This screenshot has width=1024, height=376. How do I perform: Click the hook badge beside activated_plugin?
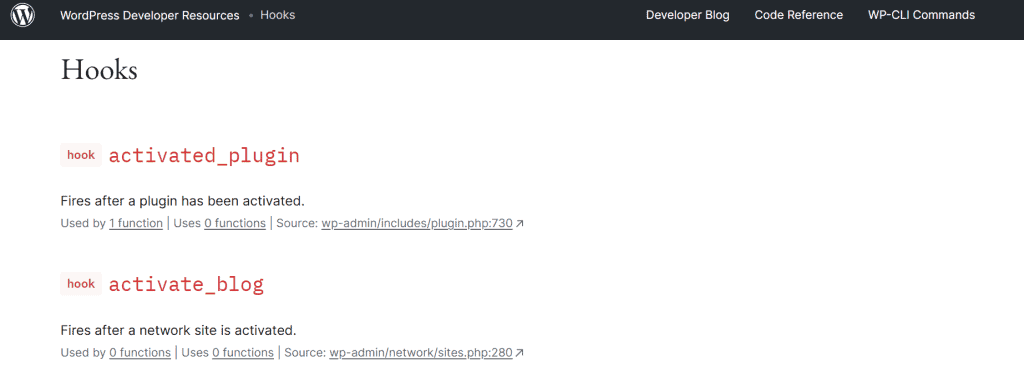coord(81,155)
